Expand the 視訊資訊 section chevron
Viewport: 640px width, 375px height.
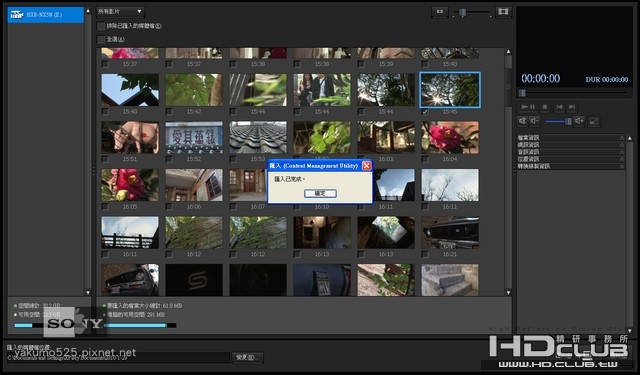click(x=622, y=145)
